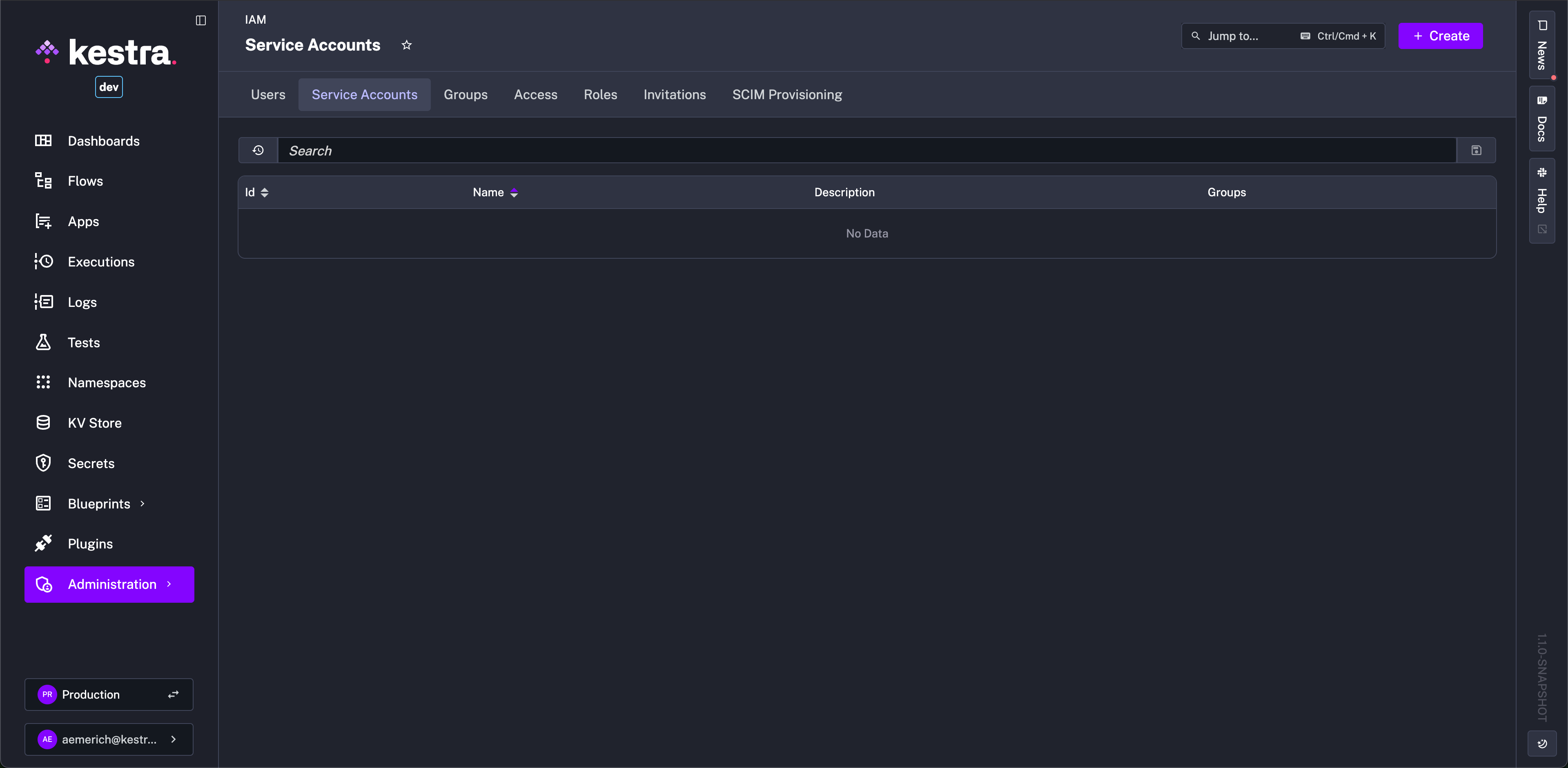The width and height of the screenshot is (1568, 768).
Task: Open the Namespaces view
Action: (107, 382)
